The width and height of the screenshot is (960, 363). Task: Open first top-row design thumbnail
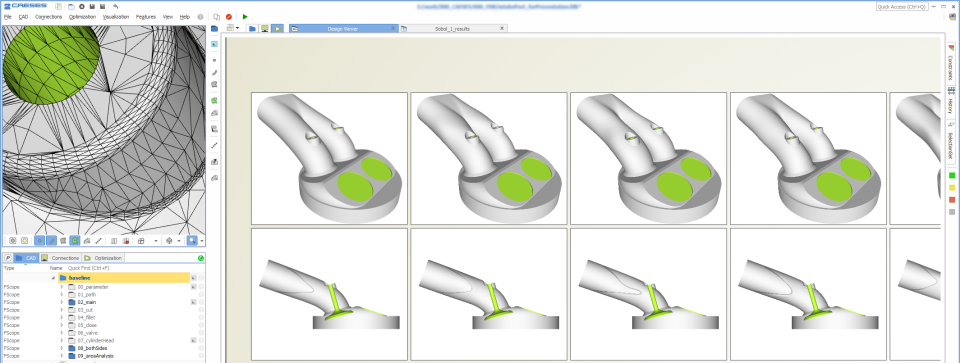point(329,158)
